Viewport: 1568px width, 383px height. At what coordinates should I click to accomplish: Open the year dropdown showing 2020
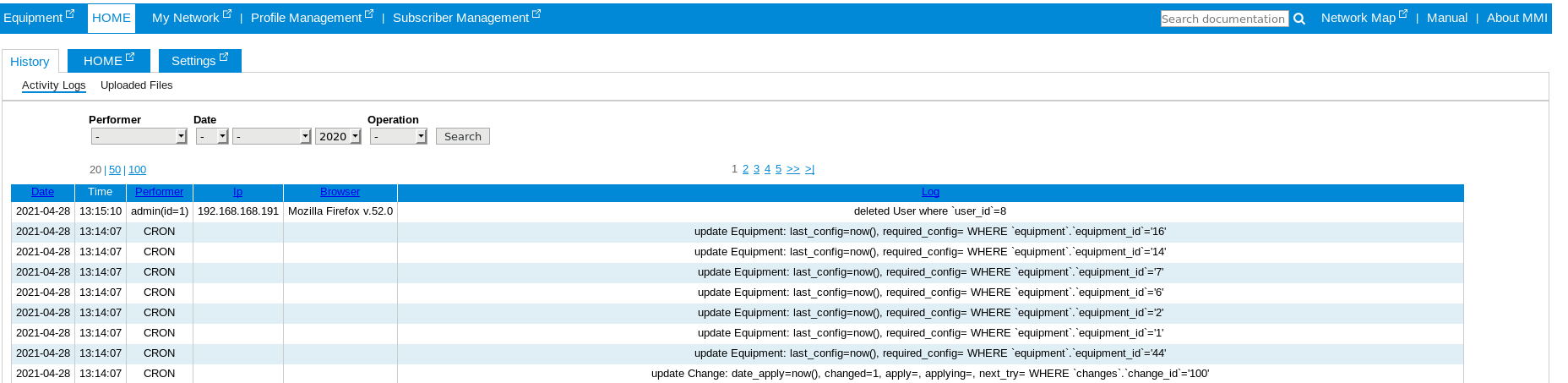click(338, 136)
